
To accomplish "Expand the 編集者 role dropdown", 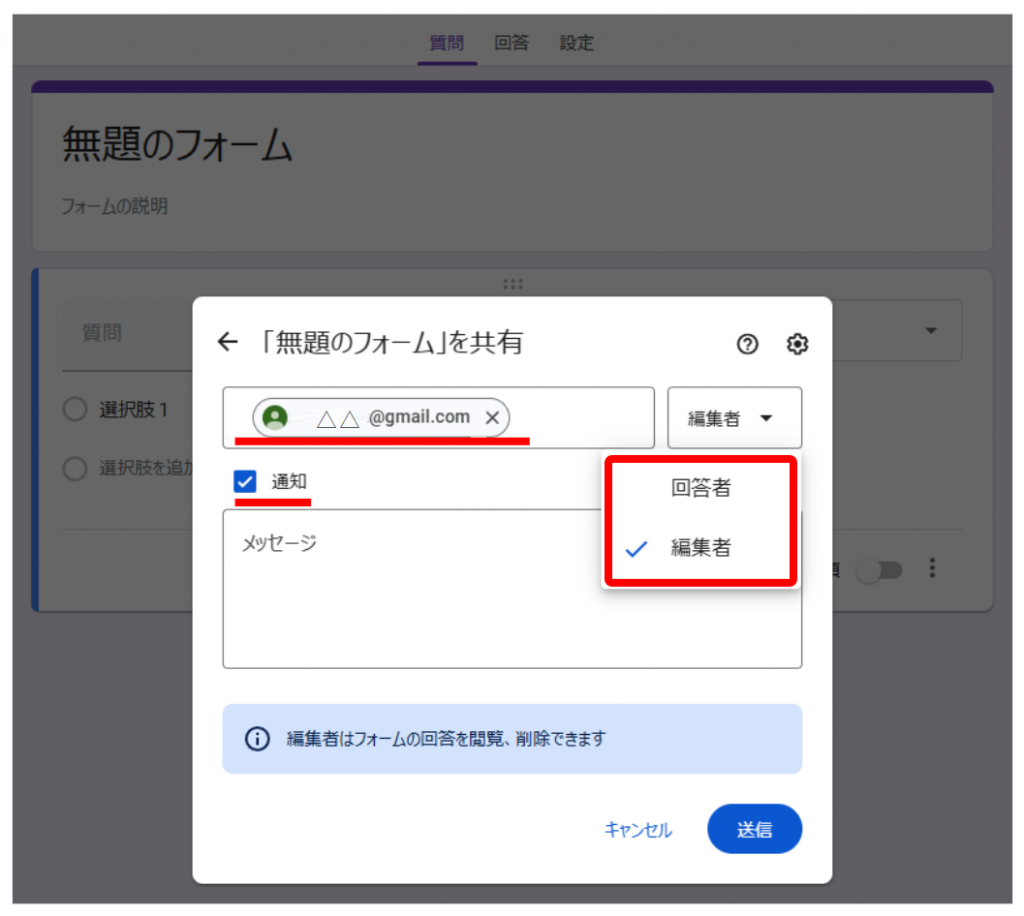I will tap(734, 418).
